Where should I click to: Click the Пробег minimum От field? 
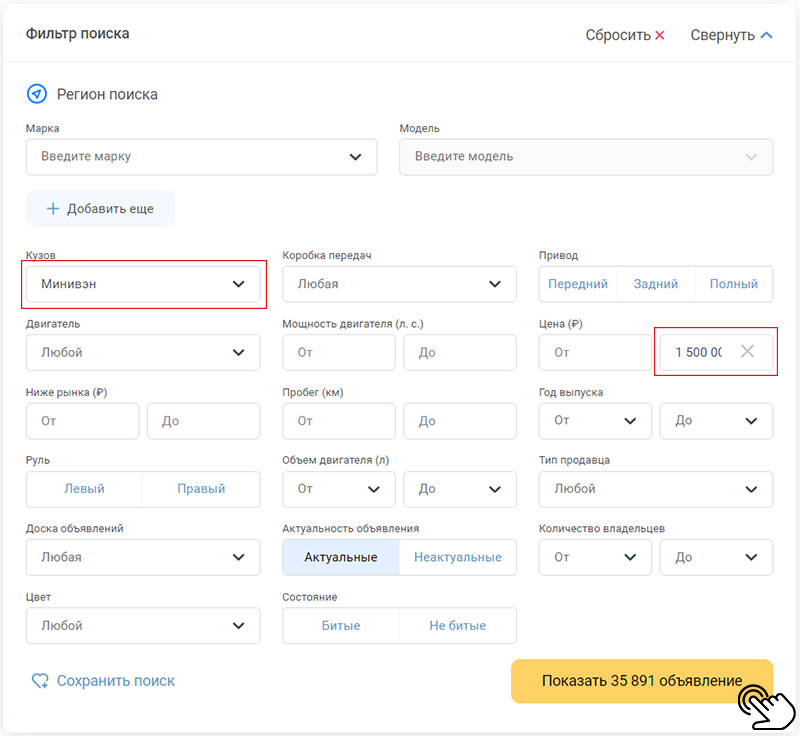click(339, 421)
